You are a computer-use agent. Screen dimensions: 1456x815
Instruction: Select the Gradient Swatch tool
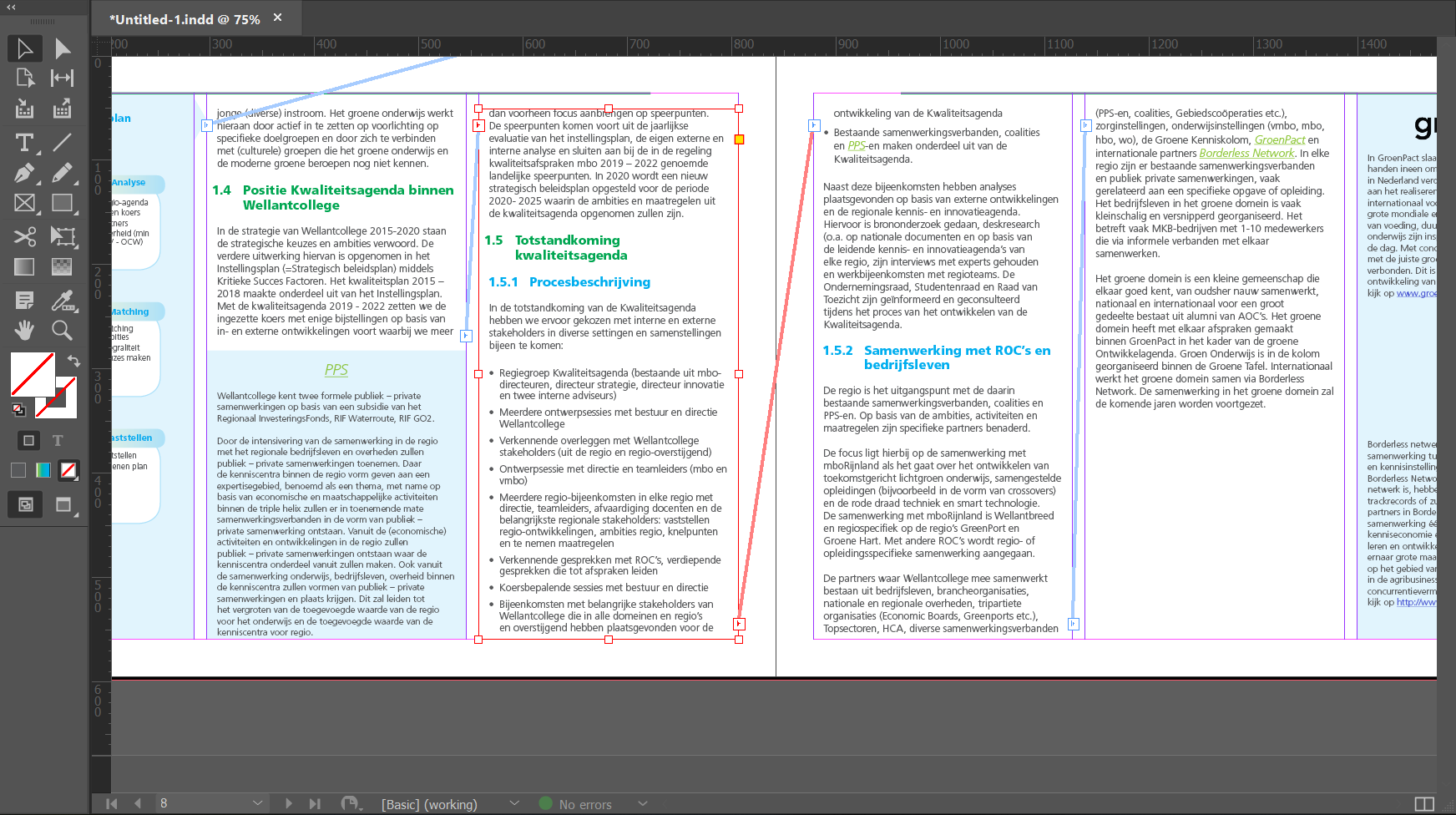click(x=24, y=267)
